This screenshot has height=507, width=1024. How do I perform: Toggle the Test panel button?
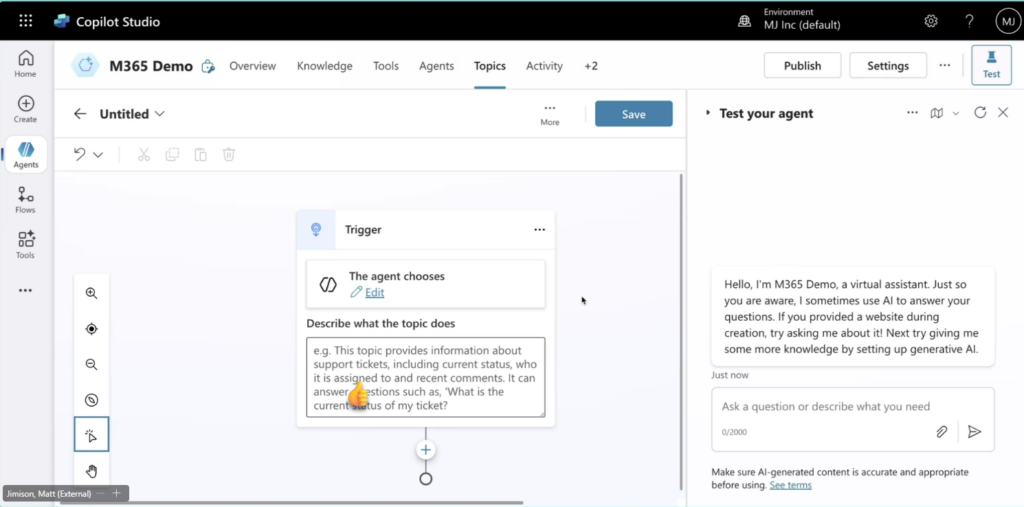(x=991, y=65)
